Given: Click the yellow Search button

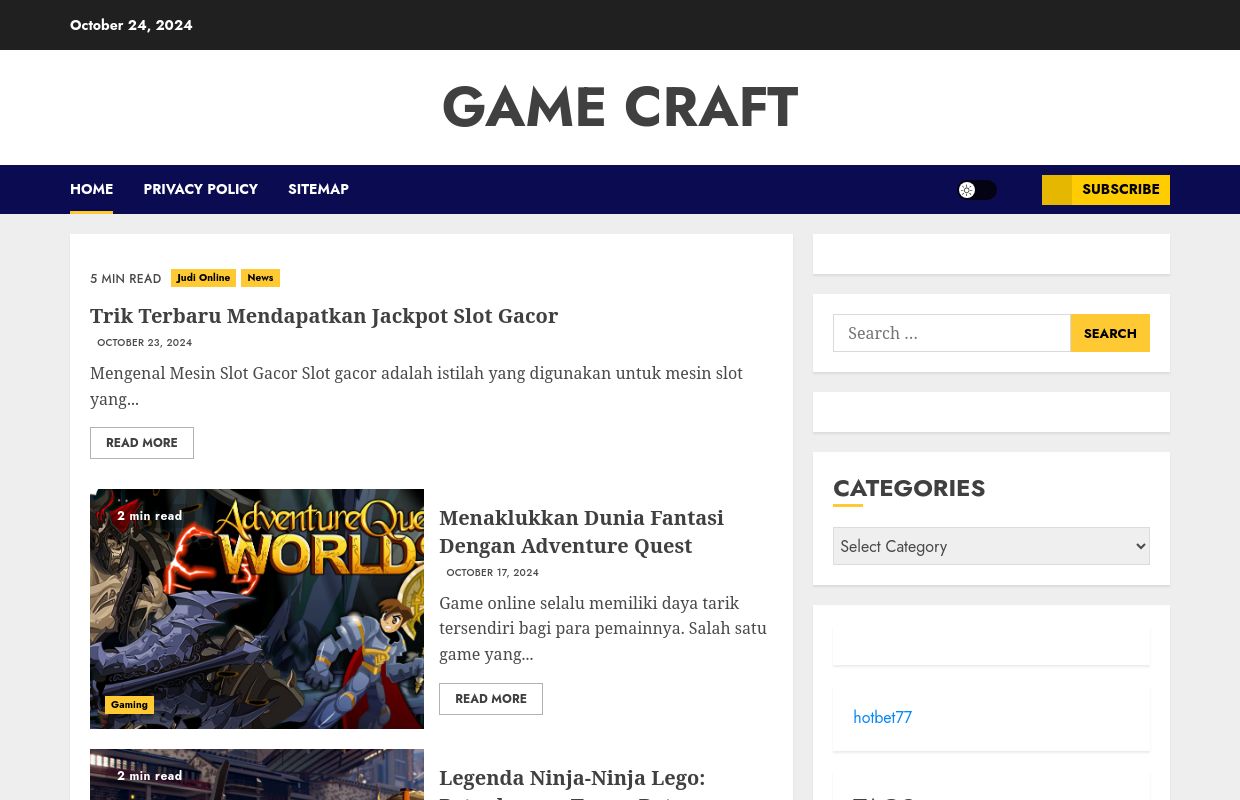Looking at the screenshot, I should pos(1110,333).
